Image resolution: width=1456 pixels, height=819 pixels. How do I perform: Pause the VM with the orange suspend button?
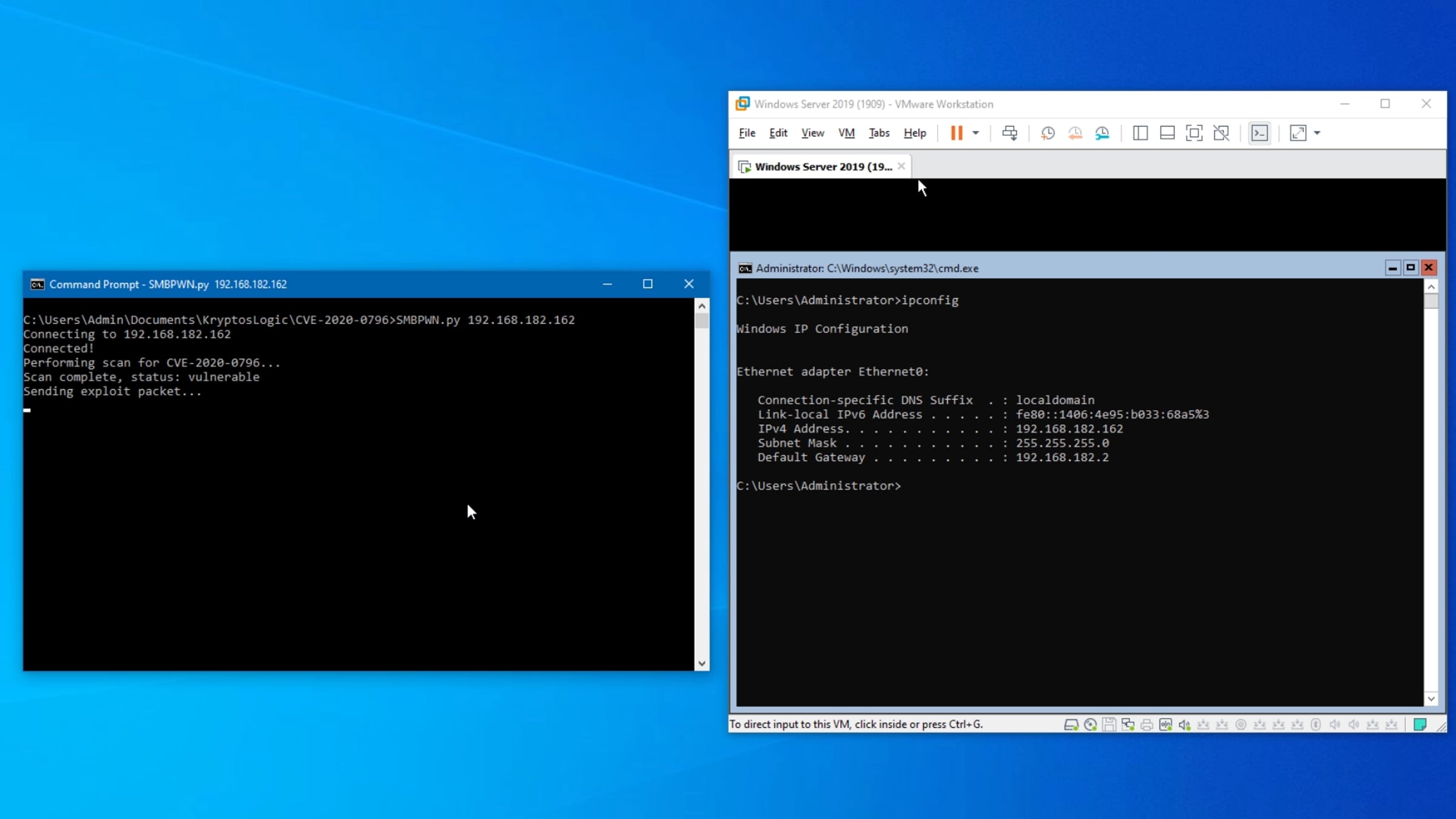point(956,133)
